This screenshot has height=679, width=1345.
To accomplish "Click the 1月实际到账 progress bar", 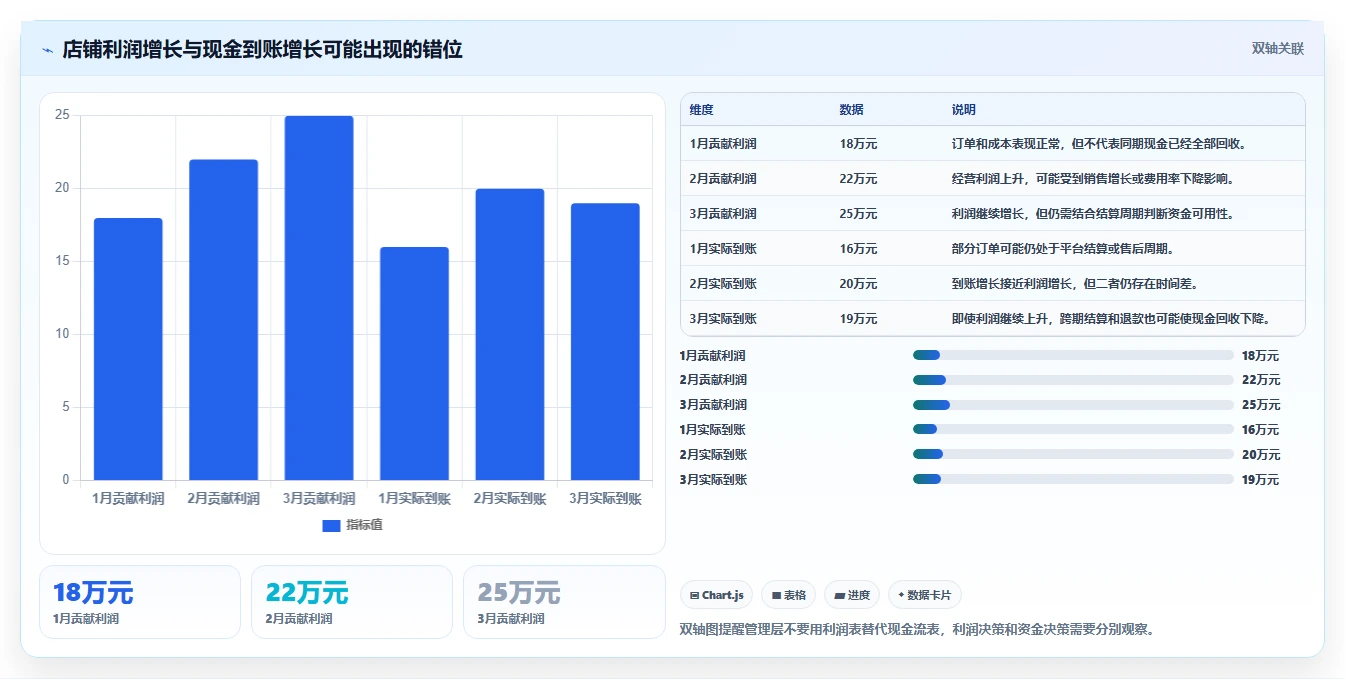I will (x=1073, y=430).
